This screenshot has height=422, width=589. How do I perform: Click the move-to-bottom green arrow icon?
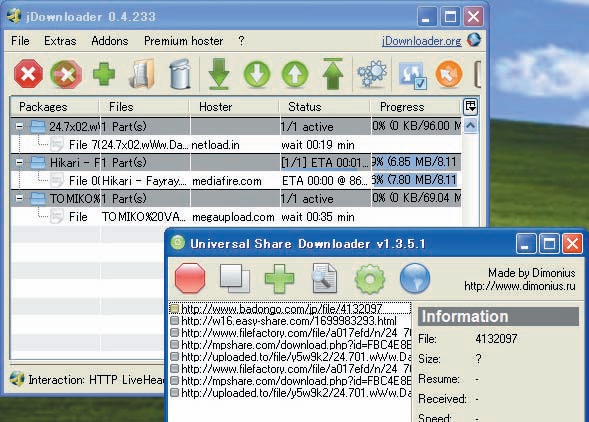pyautogui.click(x=219, y=74)
